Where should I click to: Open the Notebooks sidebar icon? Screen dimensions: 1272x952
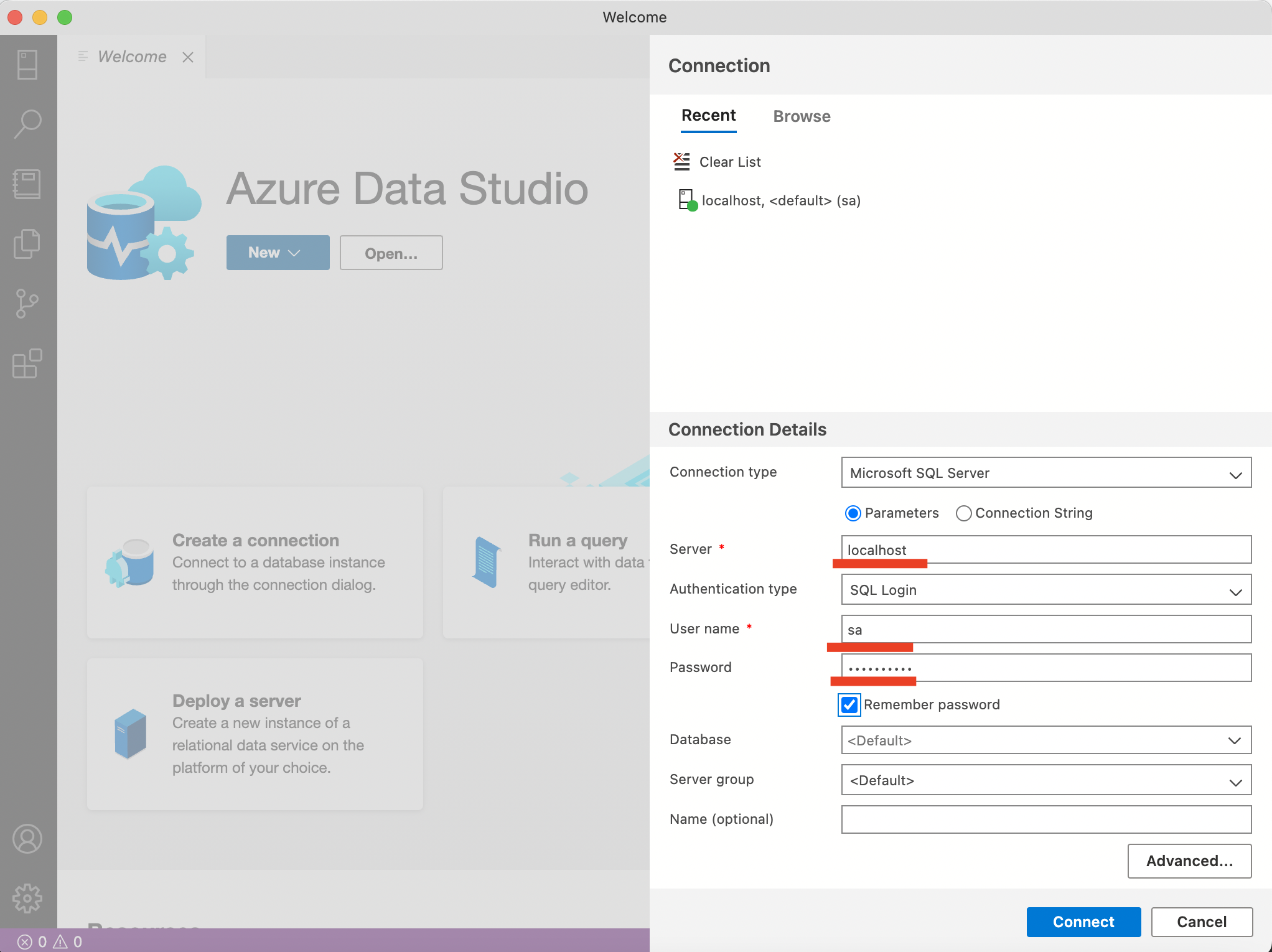click(x=27, y=184)
